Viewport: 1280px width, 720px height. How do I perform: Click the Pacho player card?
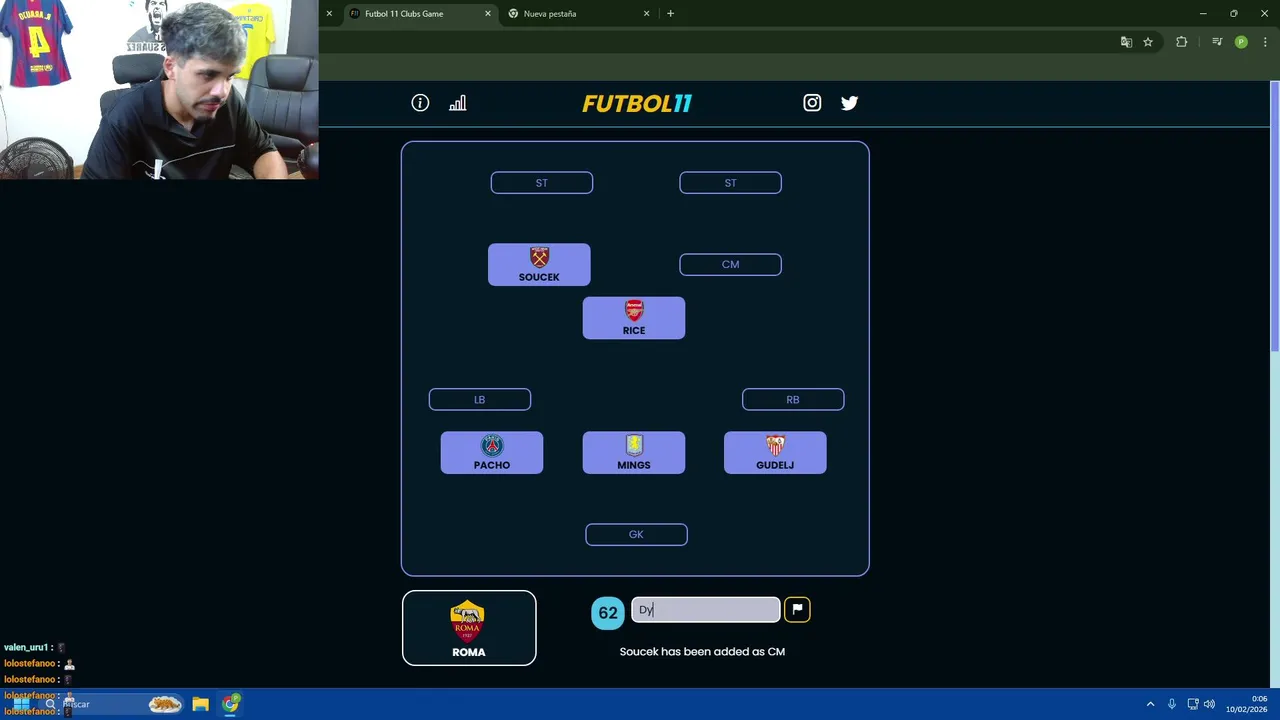tap(492, 452)
